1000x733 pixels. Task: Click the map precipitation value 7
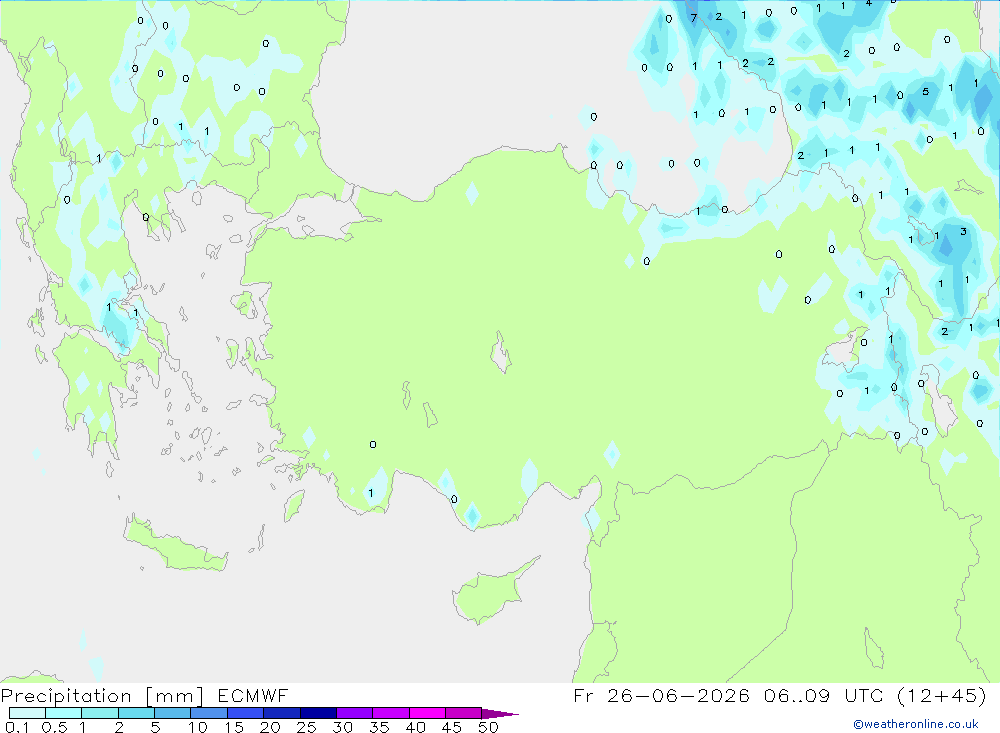tap(694, 19)
